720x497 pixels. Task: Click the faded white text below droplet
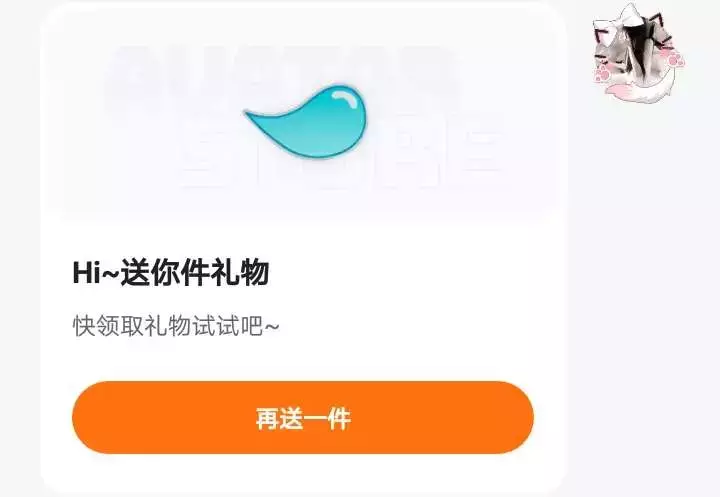point(340,158)
